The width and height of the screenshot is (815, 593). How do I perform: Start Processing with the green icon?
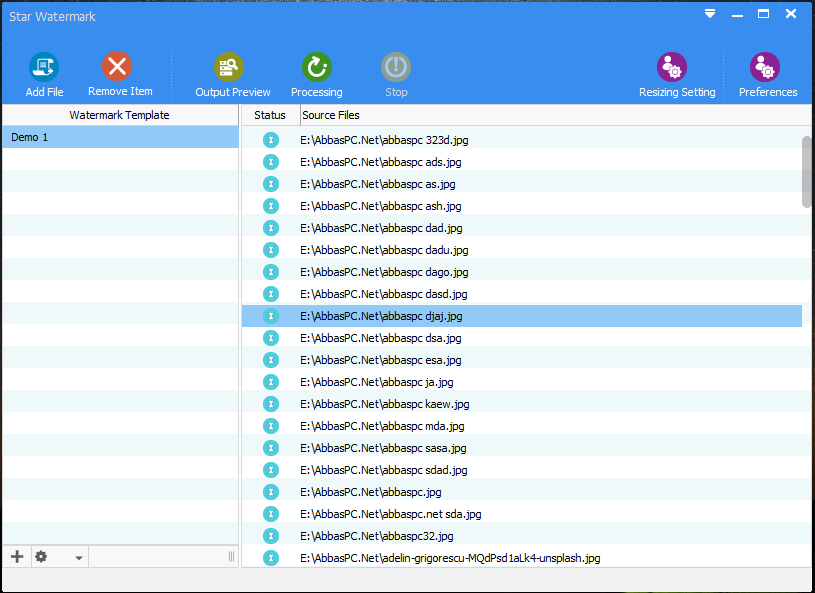pyautogui.click(x=317, y=67)
